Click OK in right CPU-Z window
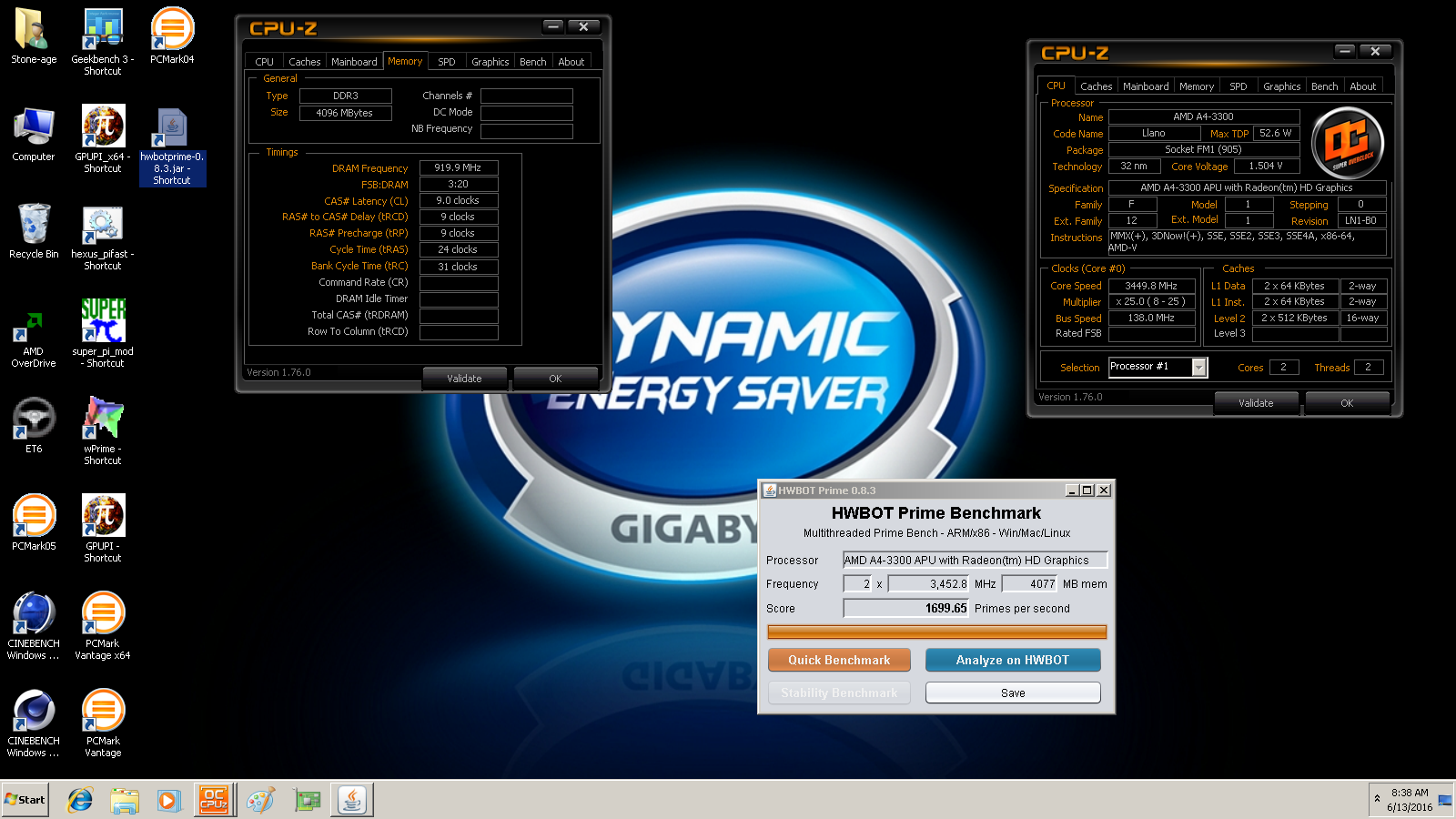The width and height of the screenshot is (1456, 819). [1347, 403]
